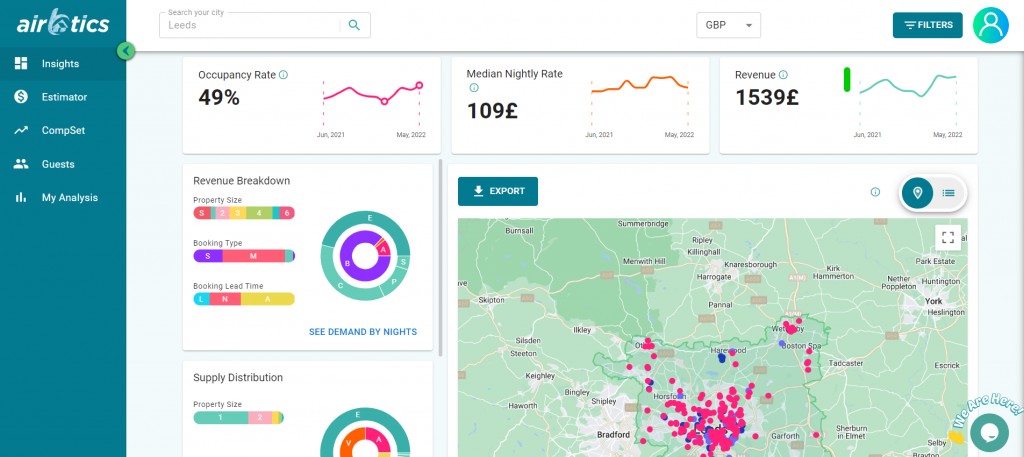Click purple B slice of revenue donut
1024x457 pixels.
348,264
